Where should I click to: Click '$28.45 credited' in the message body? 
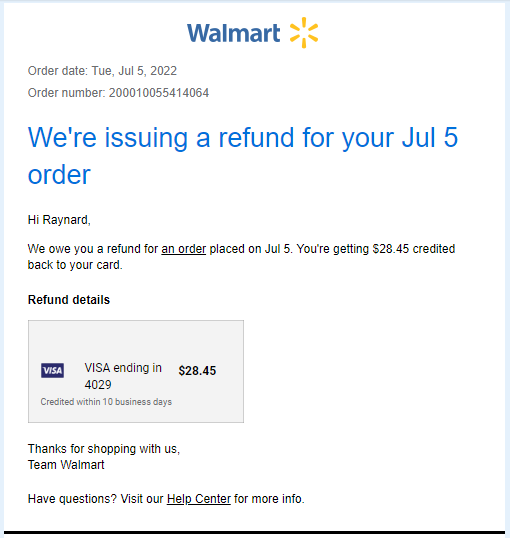[414, 249]
